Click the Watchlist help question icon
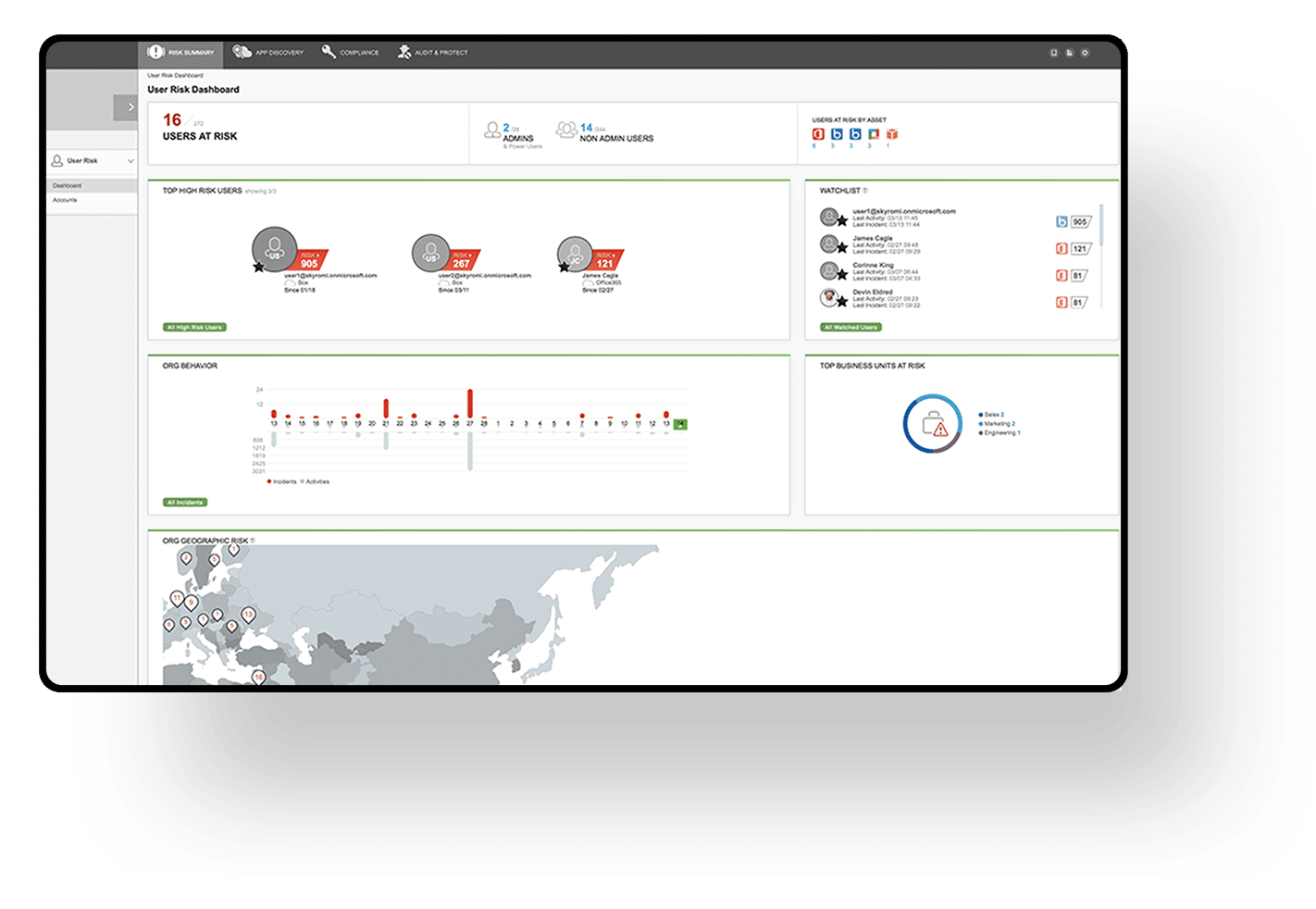 865,191
